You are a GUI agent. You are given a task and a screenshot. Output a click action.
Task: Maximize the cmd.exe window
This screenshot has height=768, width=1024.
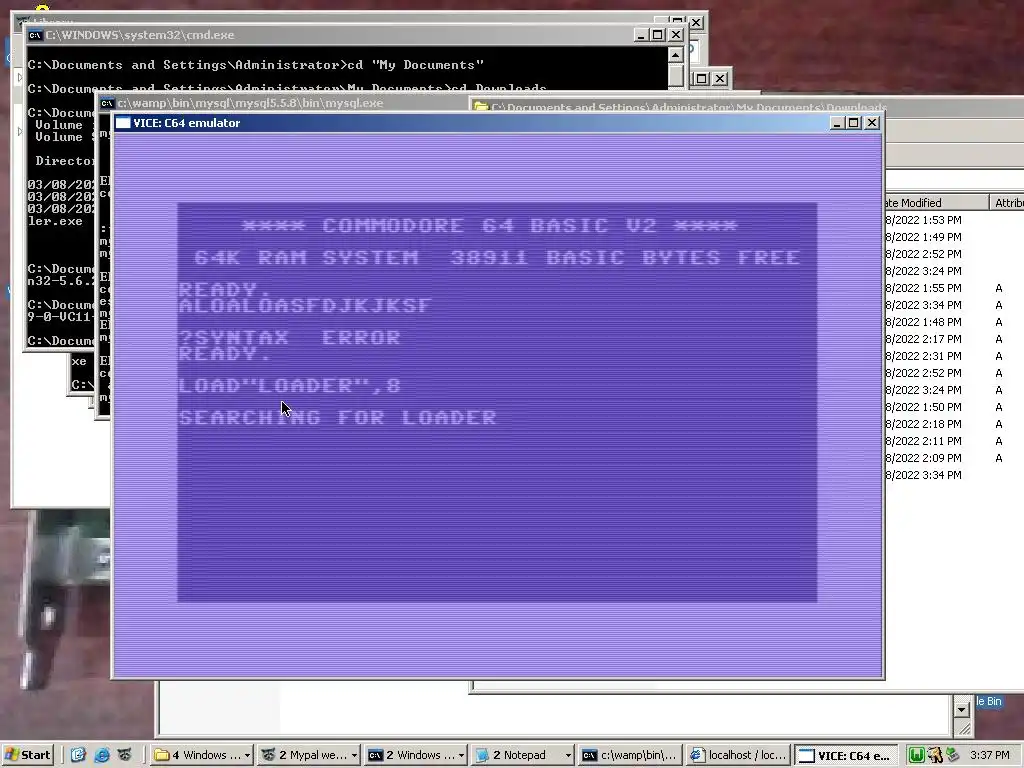pos(658,35)
